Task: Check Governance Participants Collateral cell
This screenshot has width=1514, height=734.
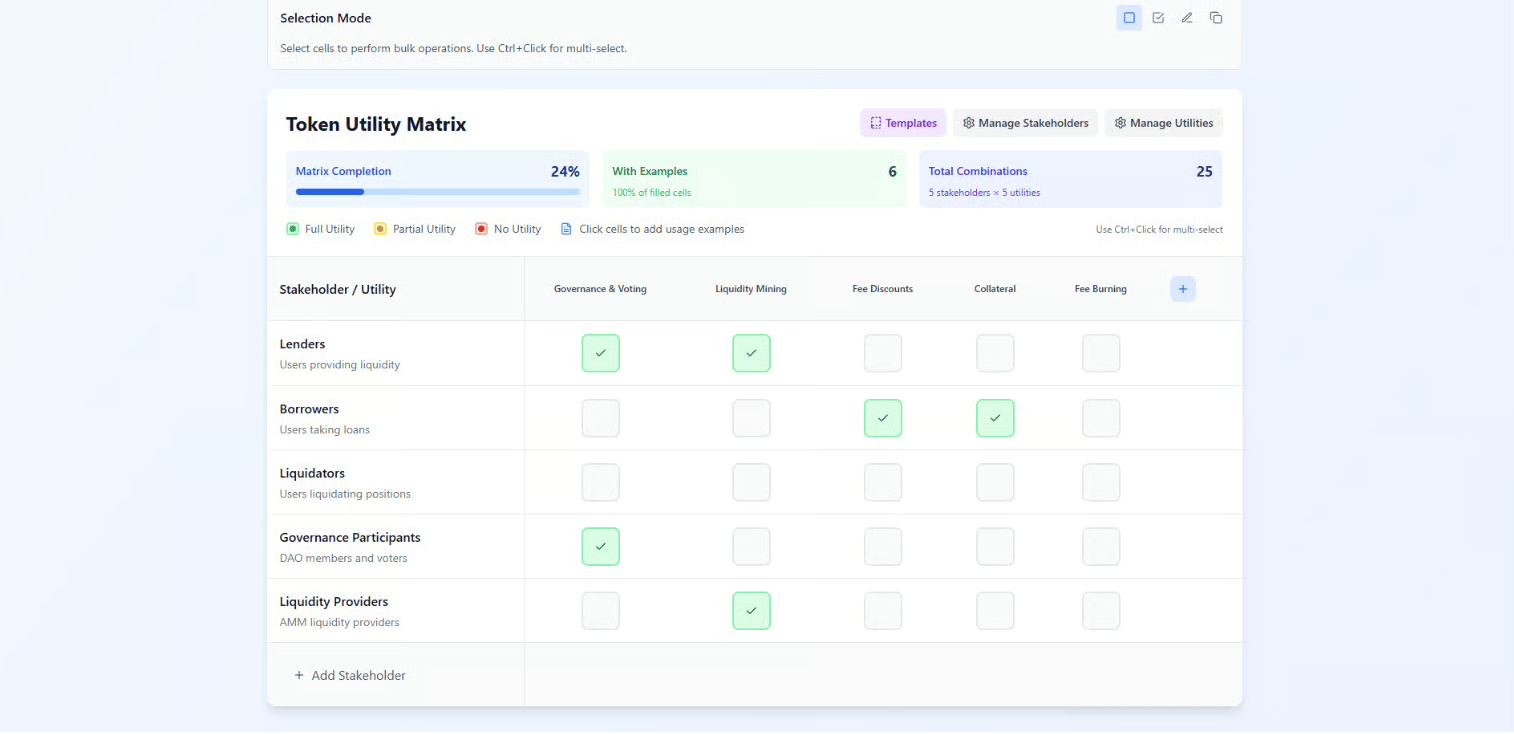Action: [x=995, y=546]
